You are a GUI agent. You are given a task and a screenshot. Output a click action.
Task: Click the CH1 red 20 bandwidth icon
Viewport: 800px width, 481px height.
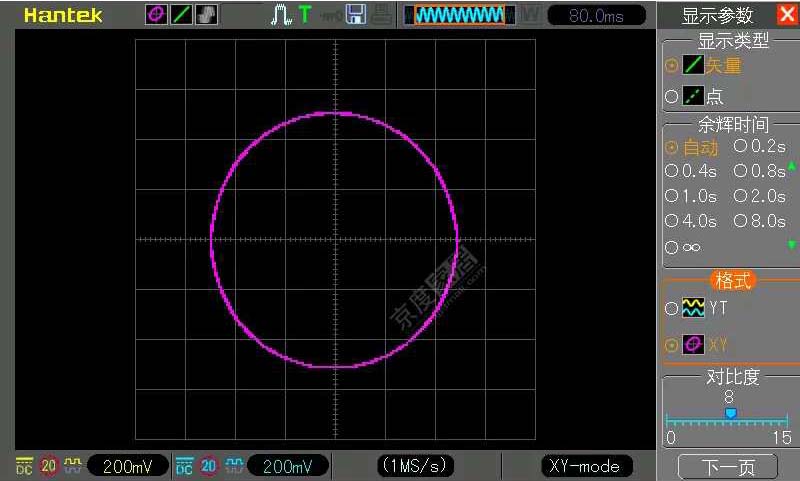[48, 466]
